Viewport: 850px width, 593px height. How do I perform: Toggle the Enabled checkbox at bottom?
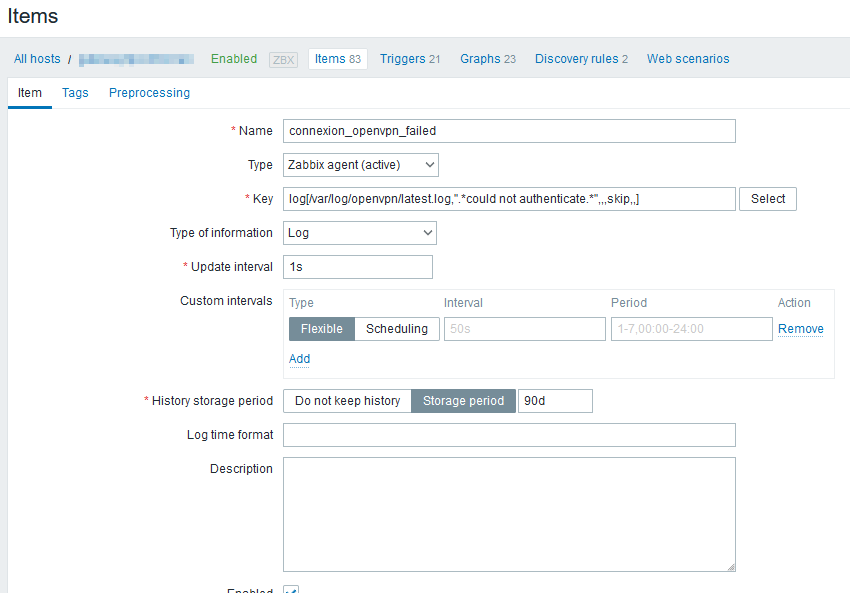[x=291, y=589]
